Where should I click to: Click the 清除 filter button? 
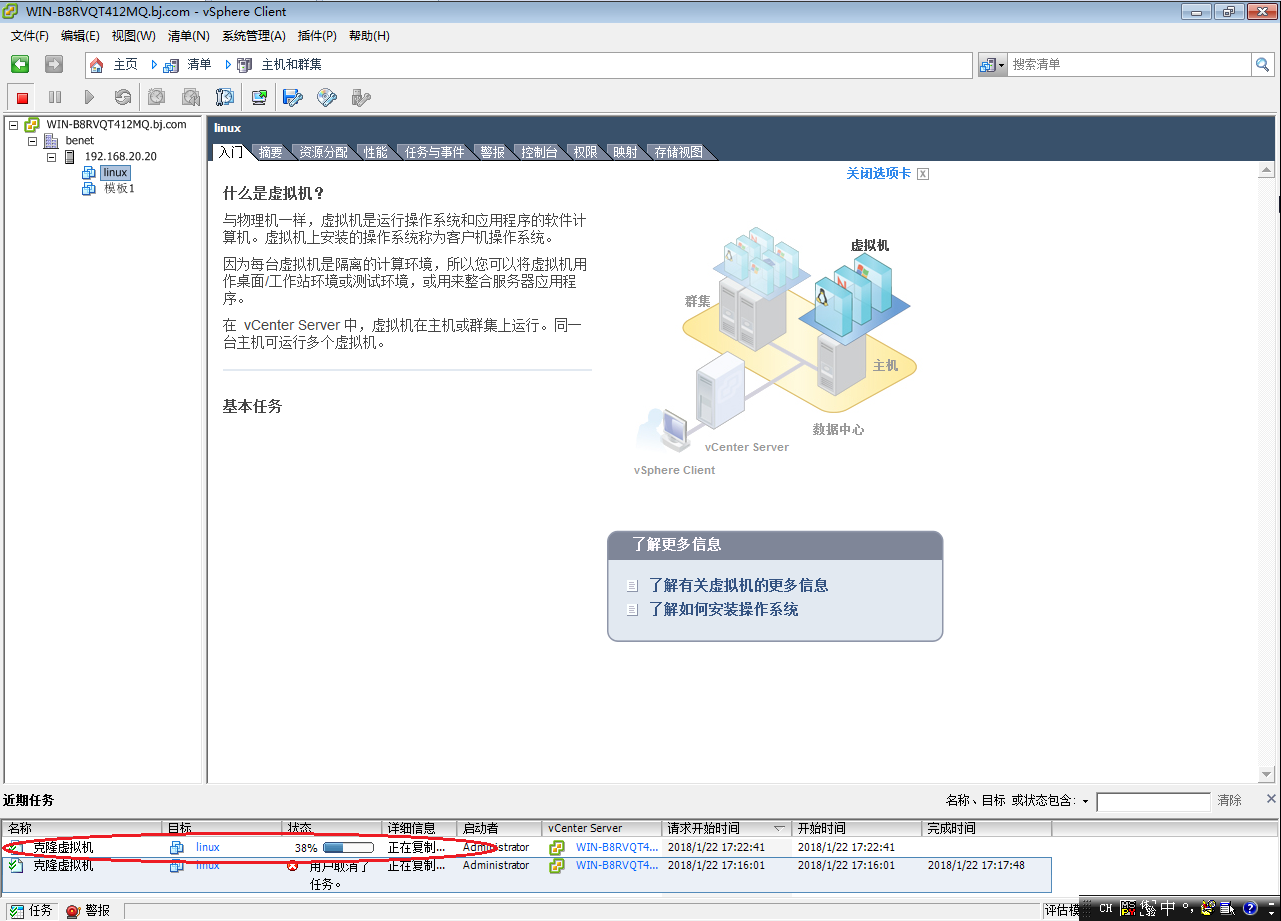(x=1229, y=801)
